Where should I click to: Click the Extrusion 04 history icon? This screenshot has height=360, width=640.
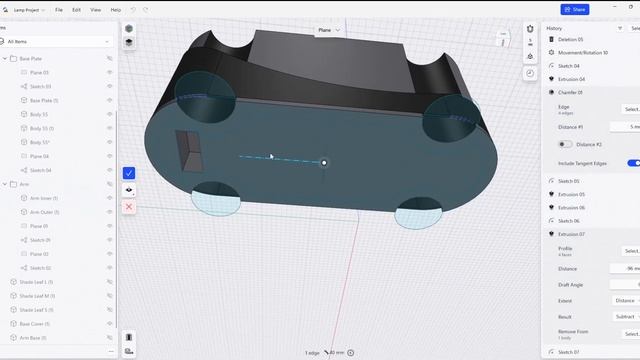(x=551, y=79)
